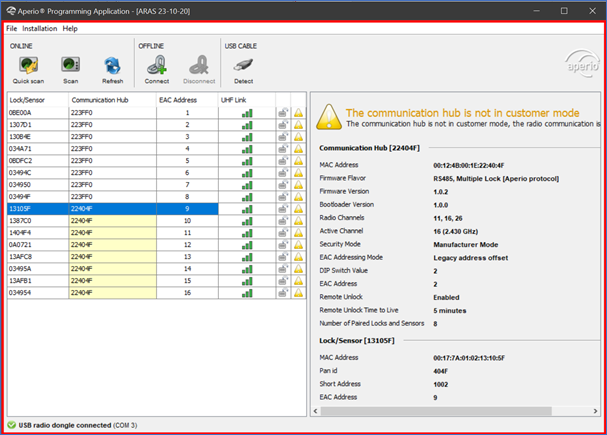607x435 pixels.
Task: Click the Legacy address offset value
Action: click(470, 258)
